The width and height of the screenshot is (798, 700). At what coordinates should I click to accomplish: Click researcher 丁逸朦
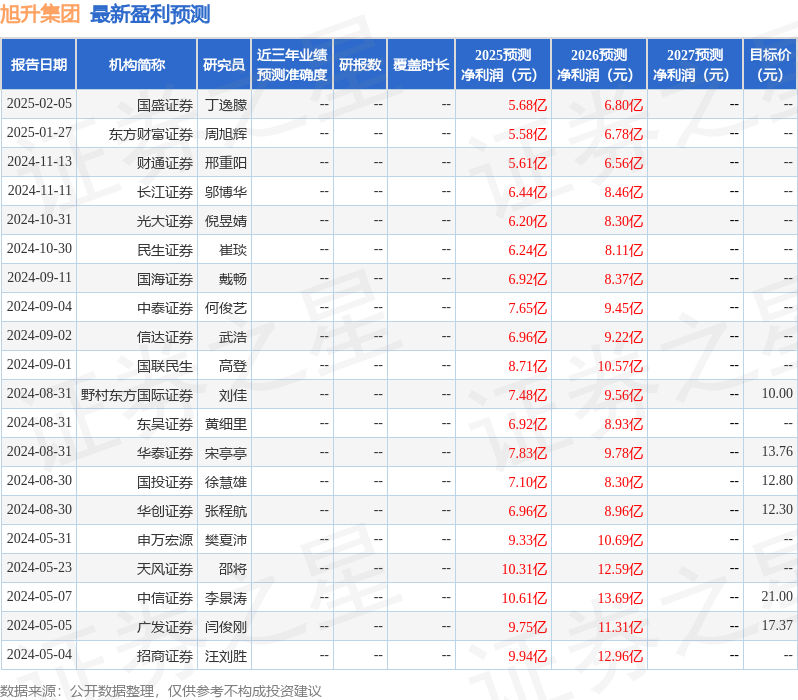coord(225,105)
